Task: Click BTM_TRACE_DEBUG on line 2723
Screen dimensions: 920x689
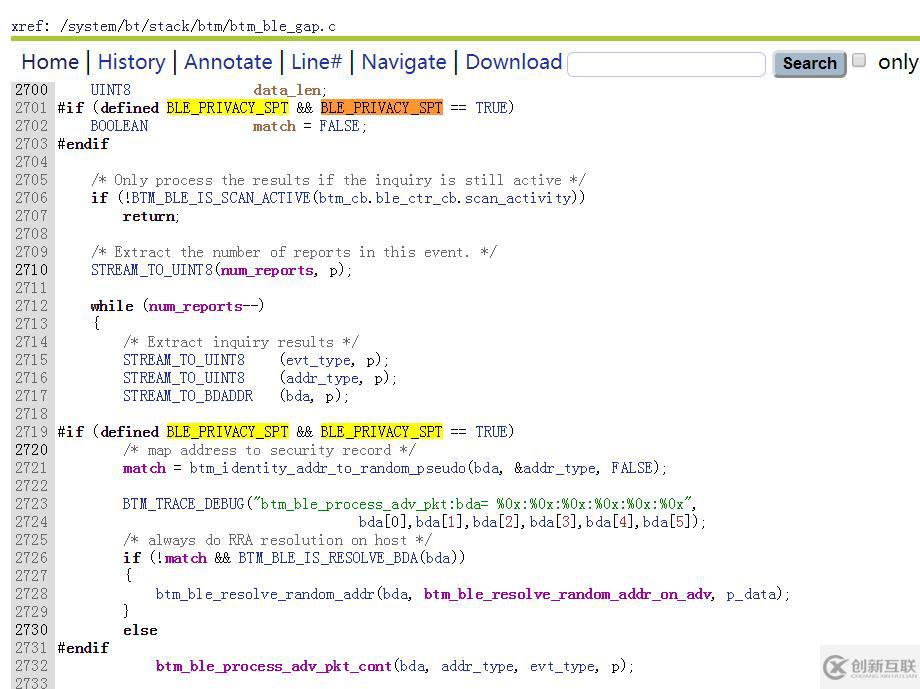Action: coord(183,504)
